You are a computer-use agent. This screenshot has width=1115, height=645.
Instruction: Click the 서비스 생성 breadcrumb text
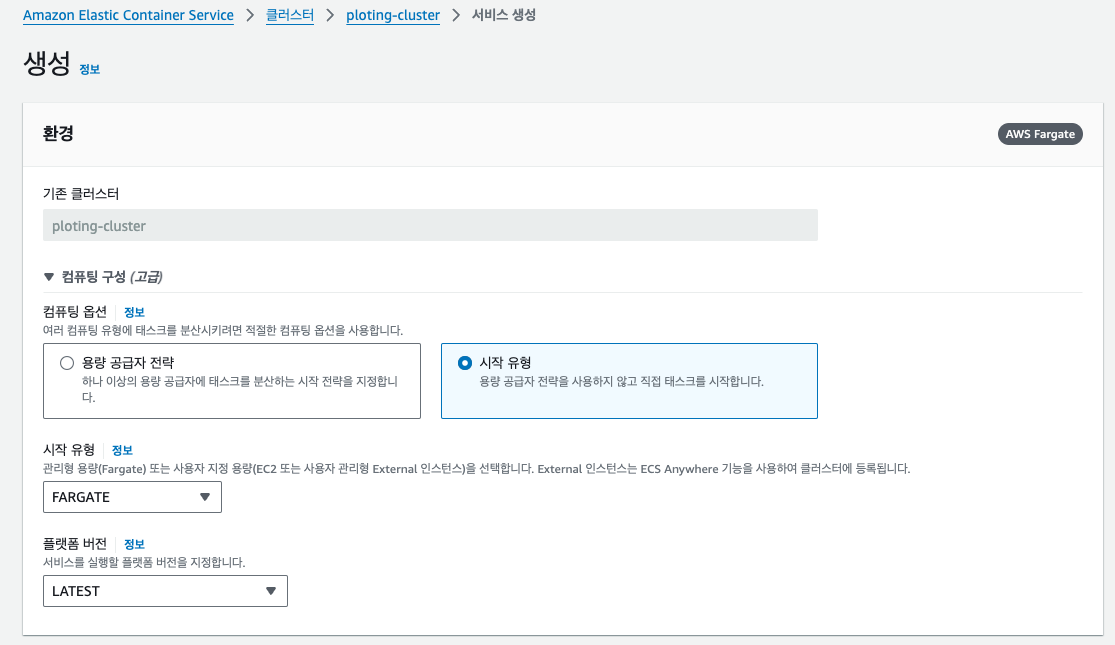(x=504, y=15)
